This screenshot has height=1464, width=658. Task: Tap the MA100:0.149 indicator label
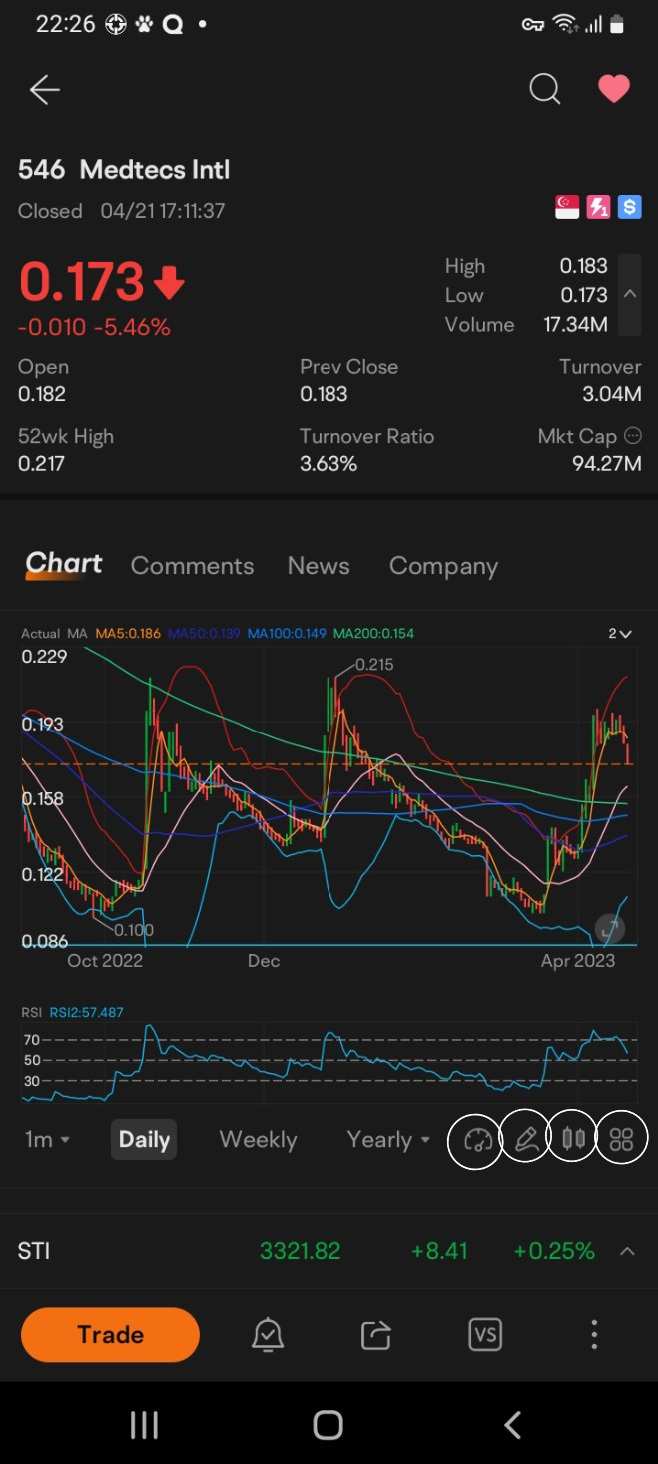pos(287,634)
